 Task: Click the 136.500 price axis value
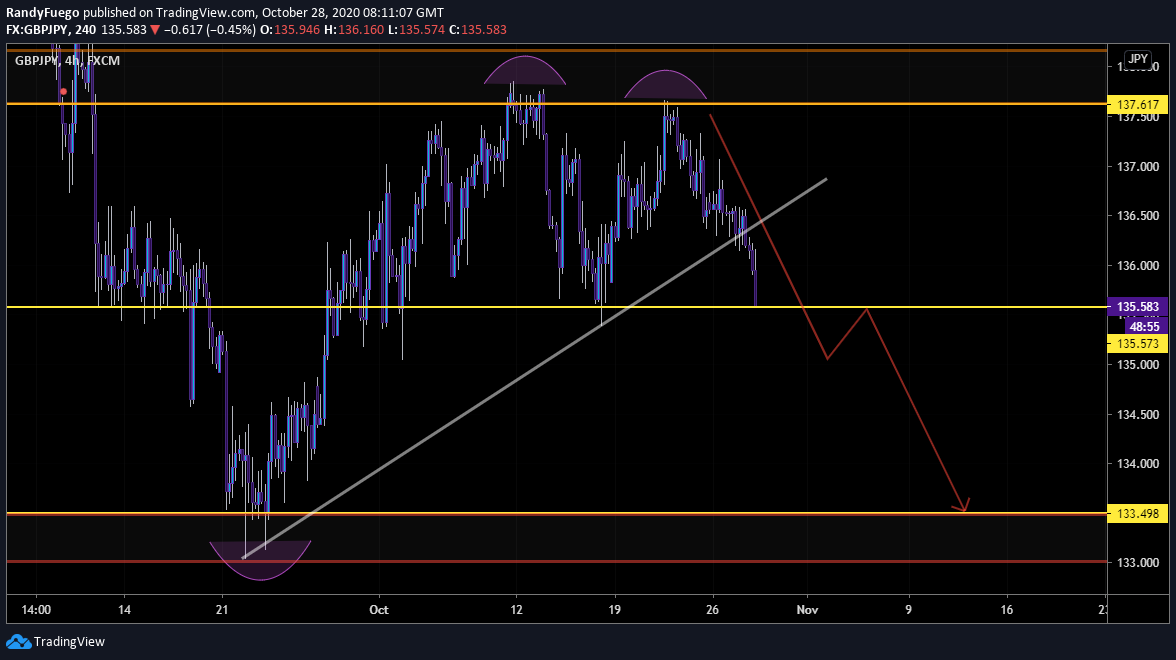pos(1138,216)
